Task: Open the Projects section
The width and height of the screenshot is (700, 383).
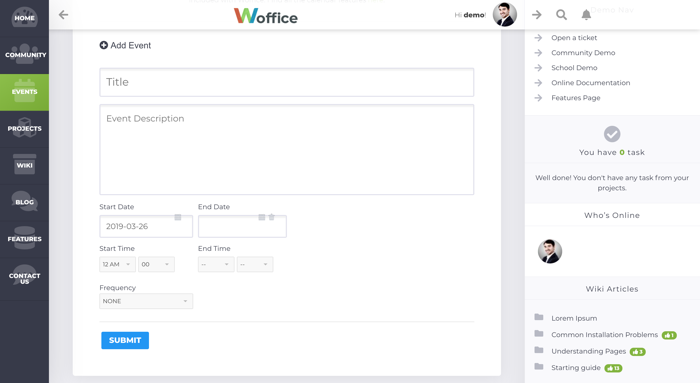Action: [x=24, y=129]
